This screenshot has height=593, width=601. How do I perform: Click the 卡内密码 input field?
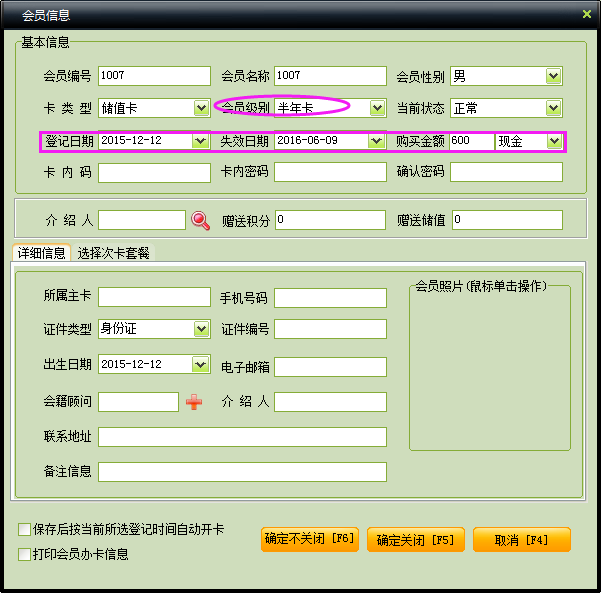tap(330, 172)
